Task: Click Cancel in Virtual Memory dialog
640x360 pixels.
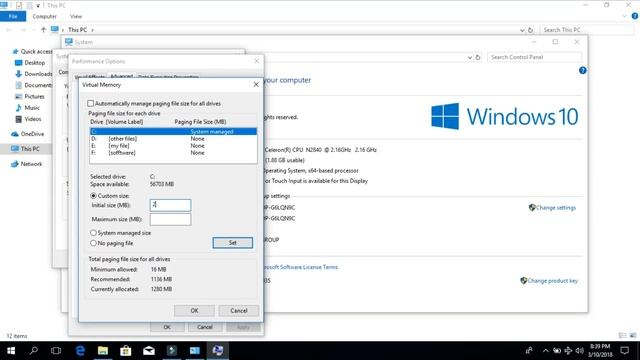Action: click(x=239, y=311)
